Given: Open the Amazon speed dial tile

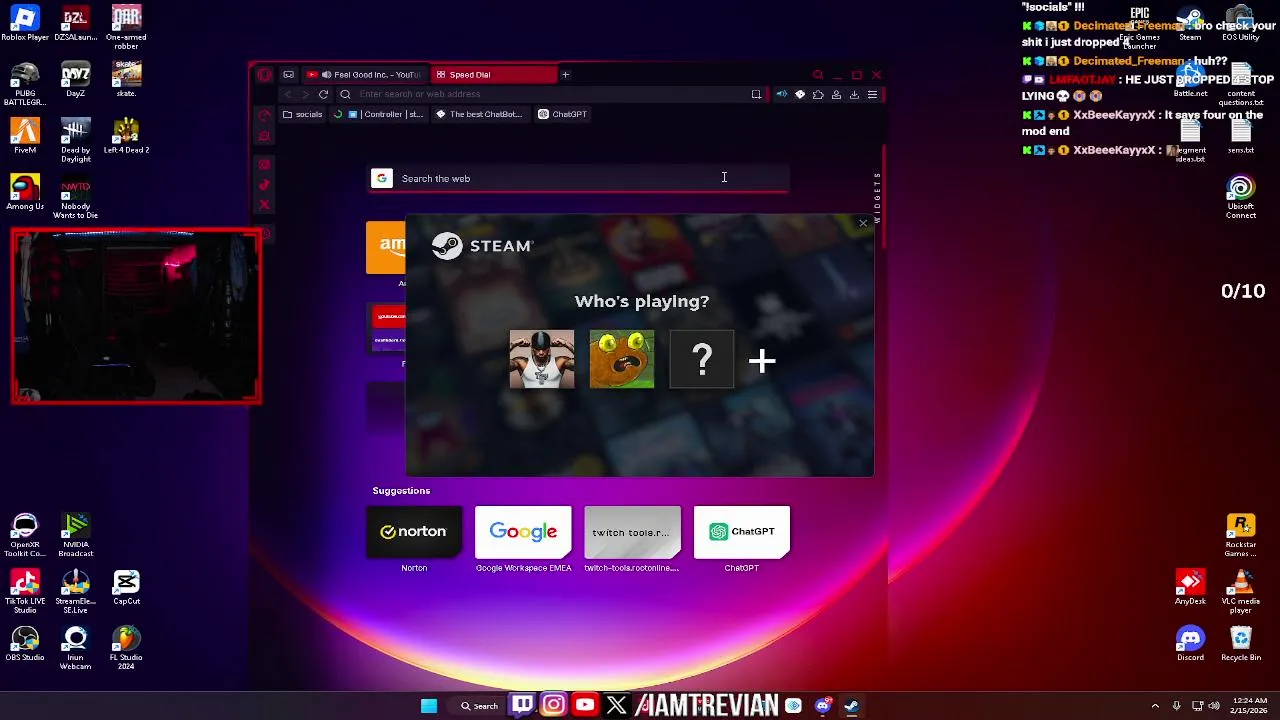Looking at the screenshot, I should 386,248.
